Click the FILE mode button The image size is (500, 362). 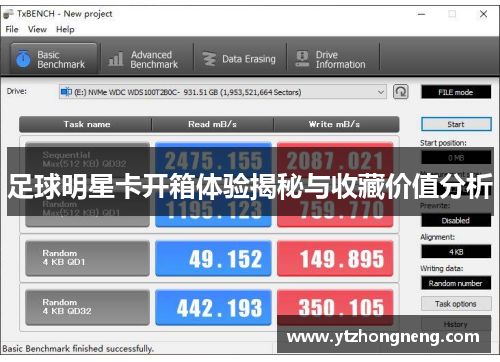[x=456, y=92]
